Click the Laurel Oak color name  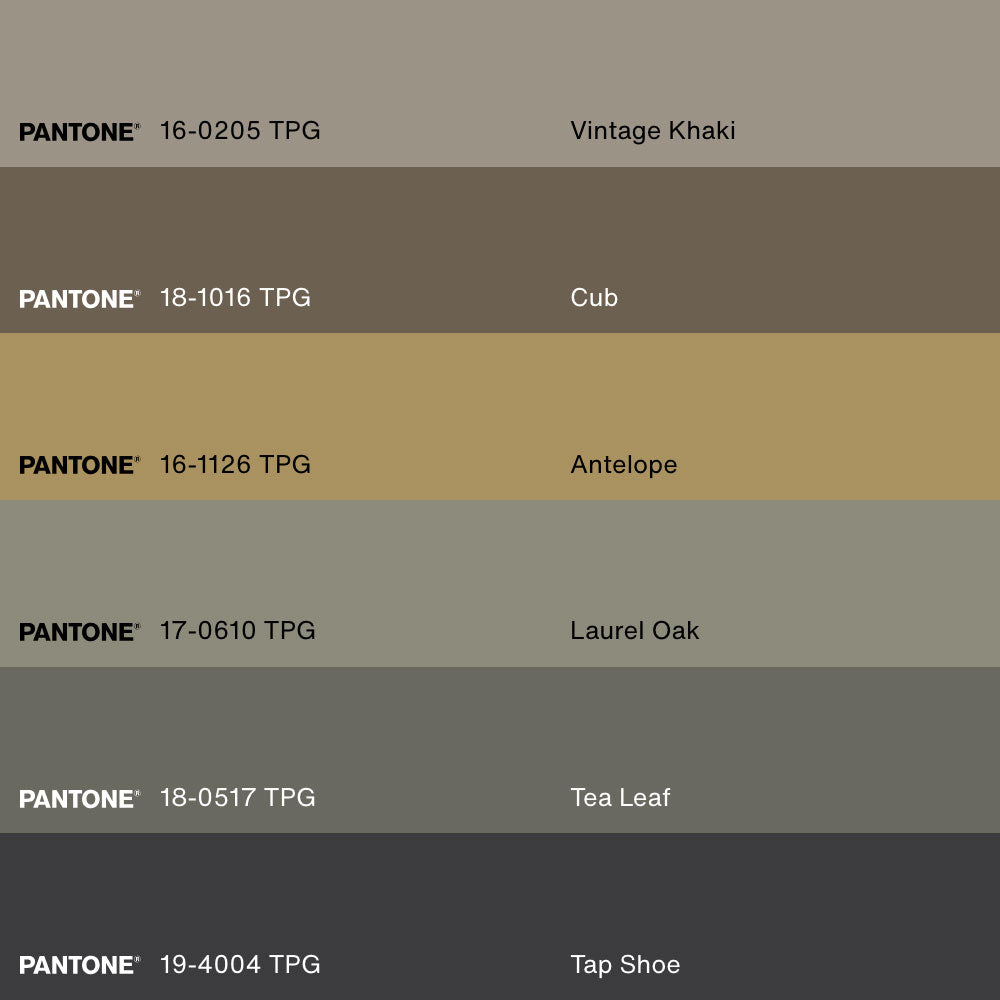[635, 631]
